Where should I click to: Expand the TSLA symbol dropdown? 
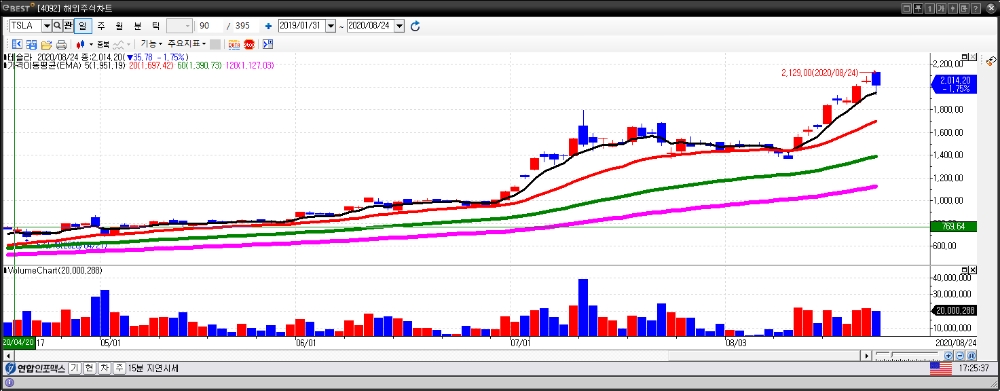point(47,26)
